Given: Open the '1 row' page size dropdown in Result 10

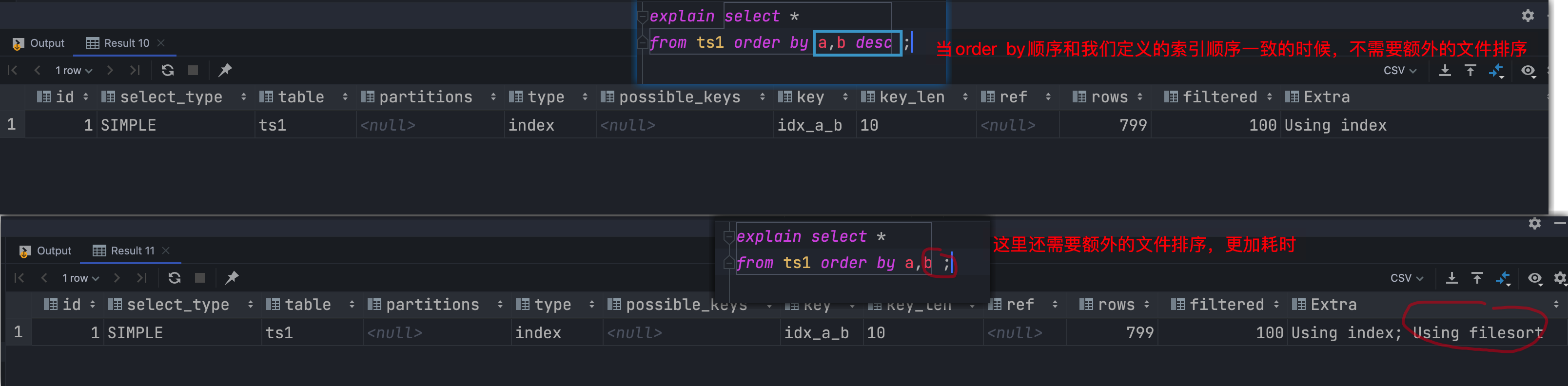Looking at the screenshot, I should click(x=74, y=71).
